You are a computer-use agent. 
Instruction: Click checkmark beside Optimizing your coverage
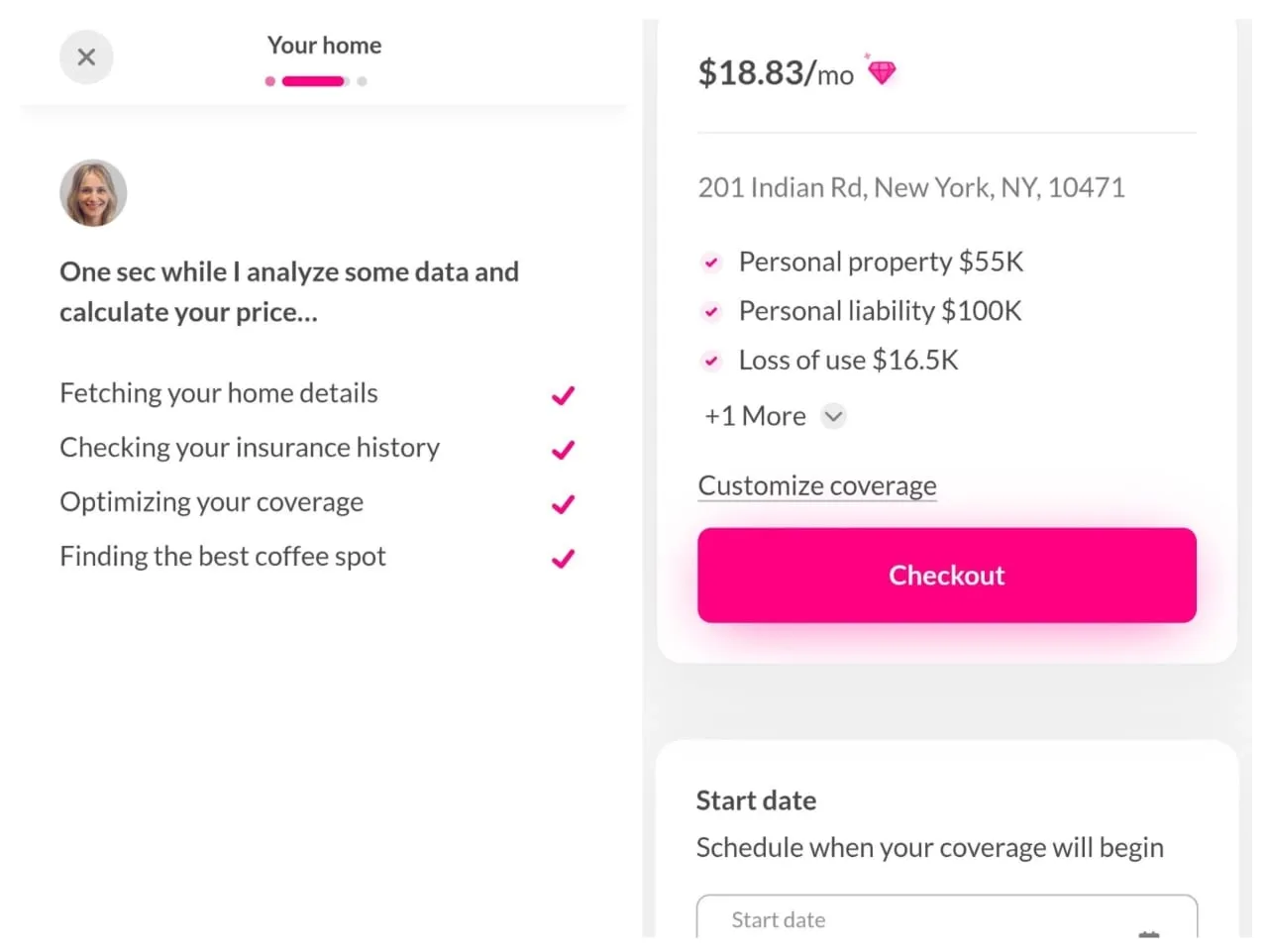click(563, 504)
